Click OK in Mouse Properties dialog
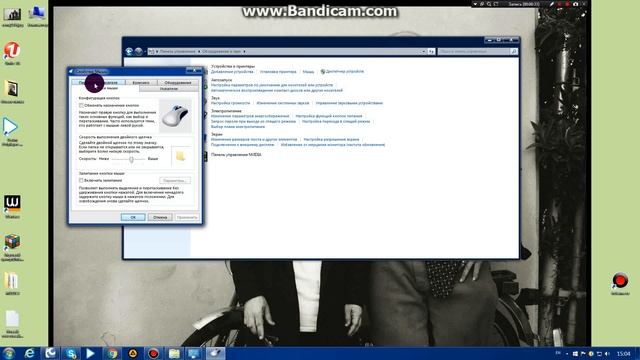Screen dimensions: 640x360 point(133,217)
